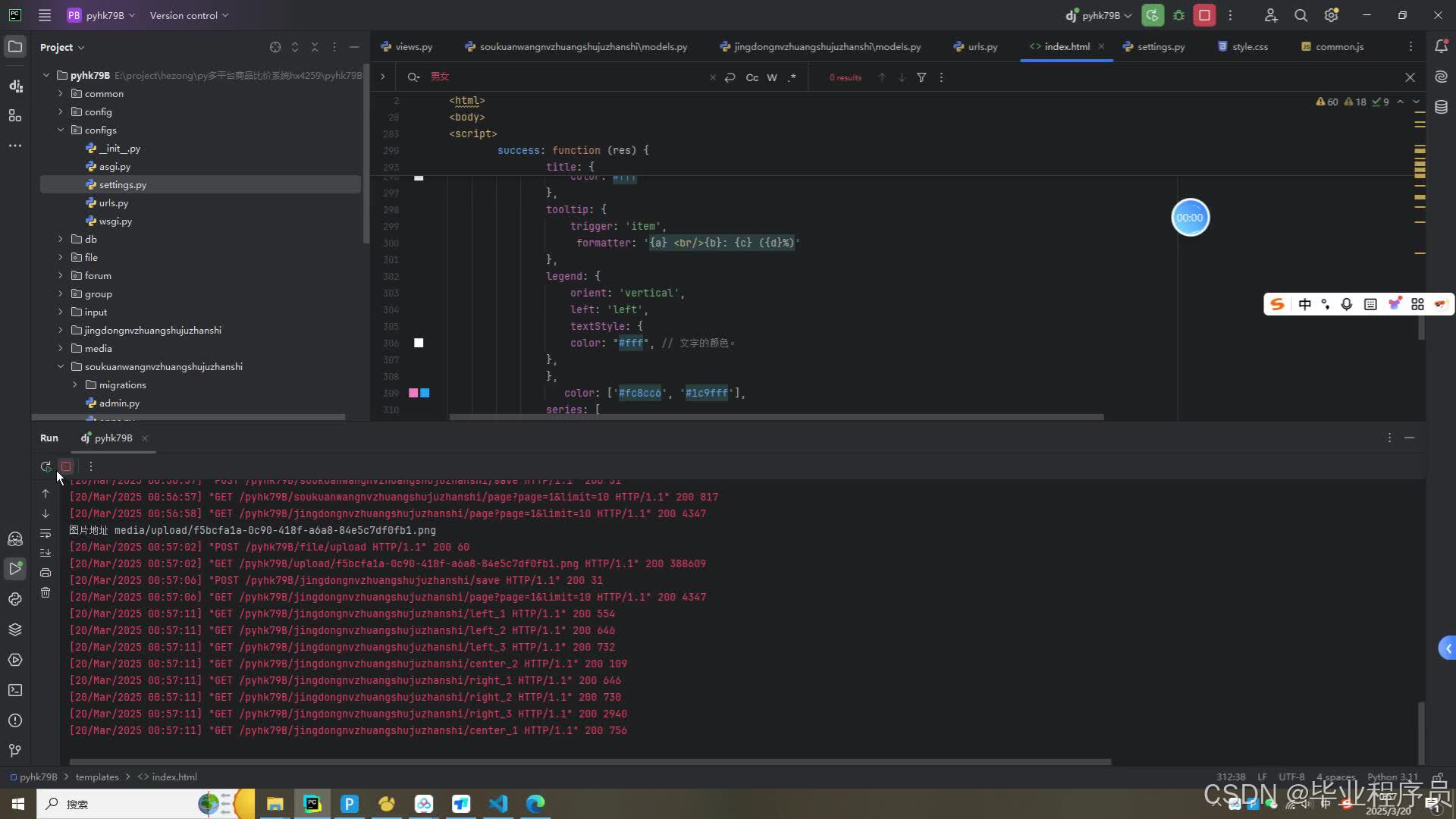
Task: Clear all console output with trash icon
Action: point(45,592)
